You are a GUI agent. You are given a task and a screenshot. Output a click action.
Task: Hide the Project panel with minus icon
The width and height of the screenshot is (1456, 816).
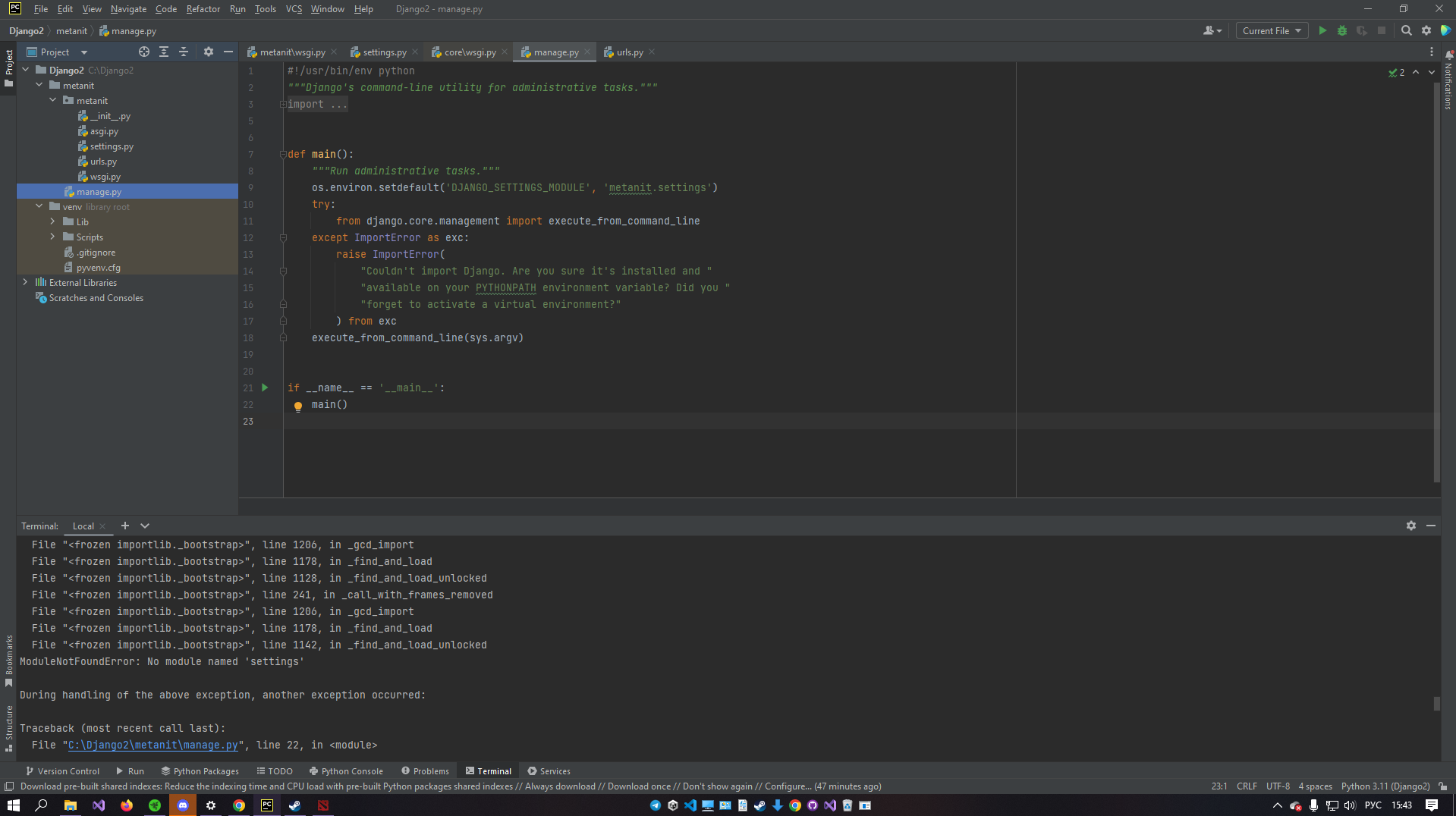click(x=228, y=52)
